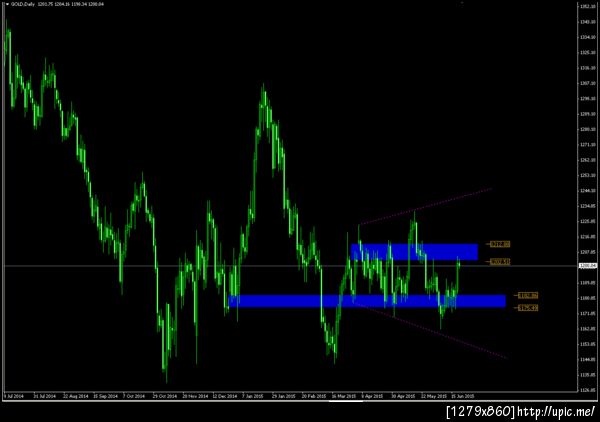Image resolution: width=600 pixels, height=422 pixels.
Task: Click the bottom price label beside upper blue zone
Action: click(x=500, y=262)
